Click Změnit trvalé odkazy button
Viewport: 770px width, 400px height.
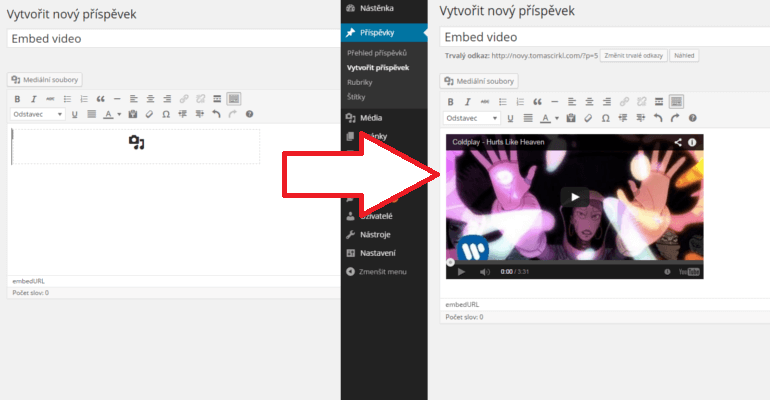[633, 56]
